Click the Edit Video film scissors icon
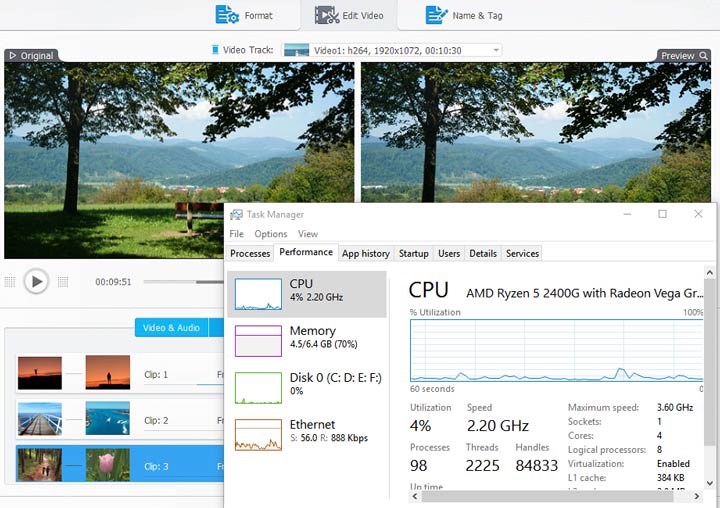The width and height of the screenshot is (720, 508). [326, 15]
